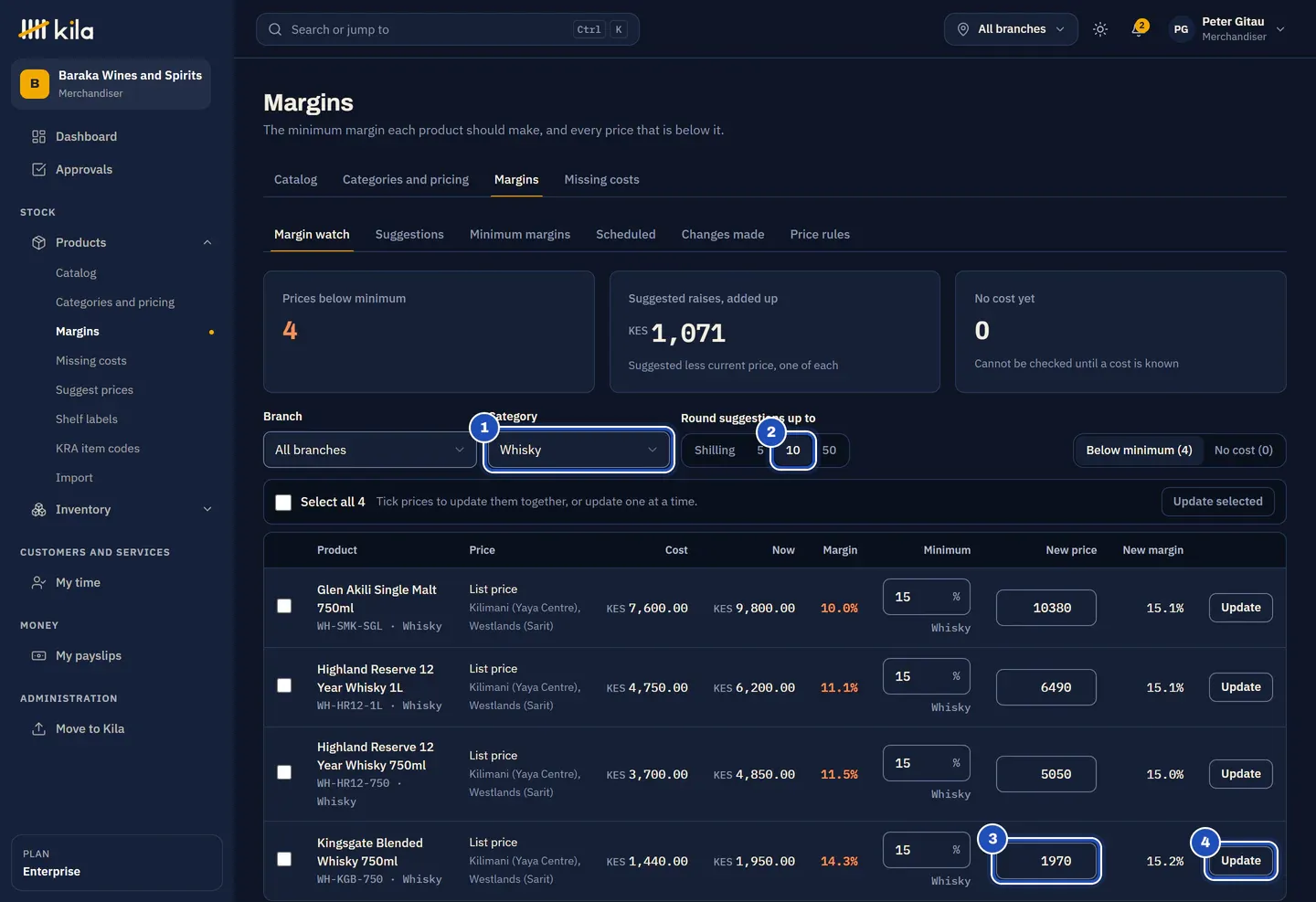Click the Baraka Wines B badge
This screenshot has width=1316, height=902.
[35, 83]
